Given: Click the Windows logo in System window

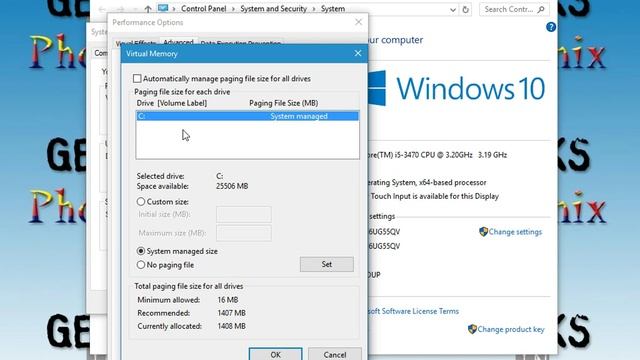Looking at the screenshot, I should 377,88.
